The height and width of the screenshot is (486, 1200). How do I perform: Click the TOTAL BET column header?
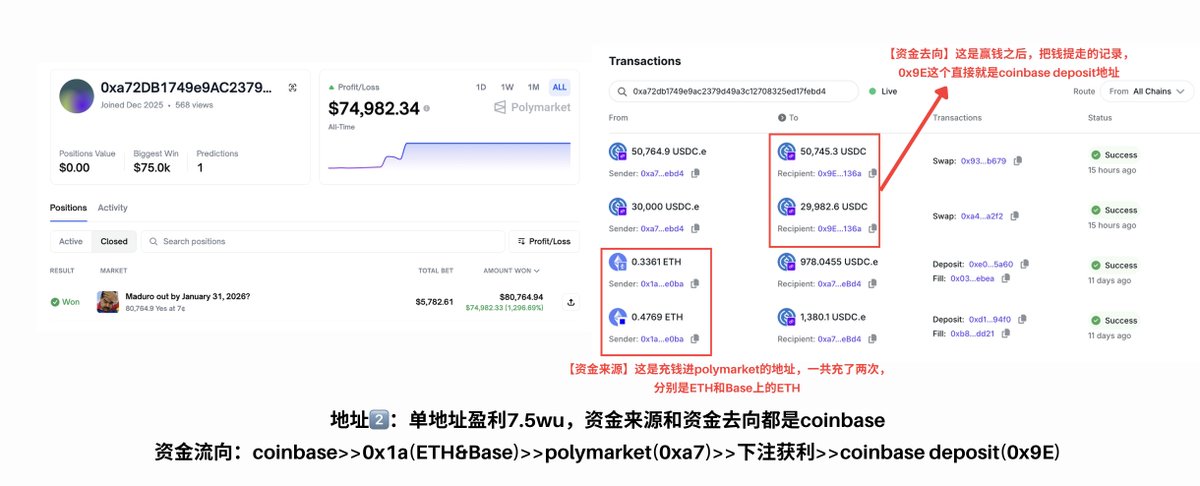pyautogui.click(x=435, y=271)
